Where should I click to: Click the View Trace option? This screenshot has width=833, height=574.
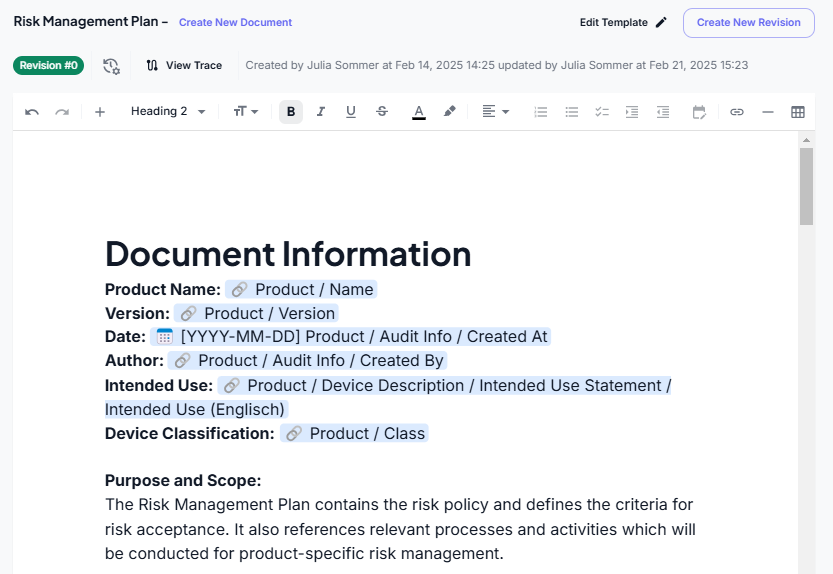pos(184,66)
